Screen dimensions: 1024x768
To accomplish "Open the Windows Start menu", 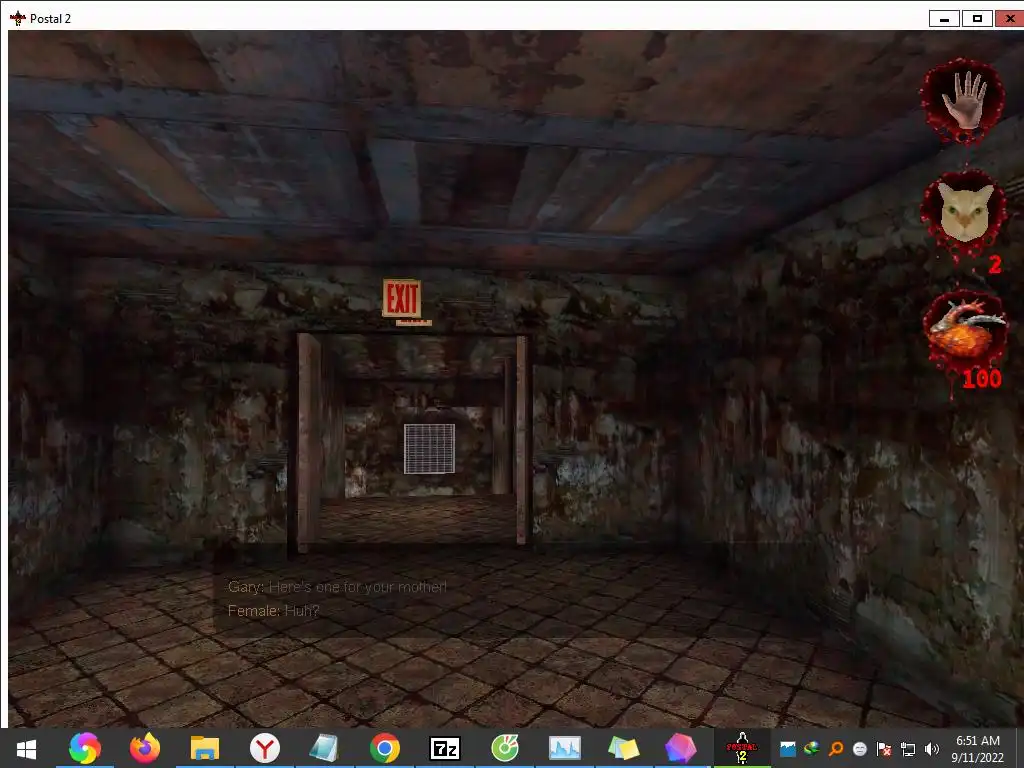I will (x=26, y=748).
